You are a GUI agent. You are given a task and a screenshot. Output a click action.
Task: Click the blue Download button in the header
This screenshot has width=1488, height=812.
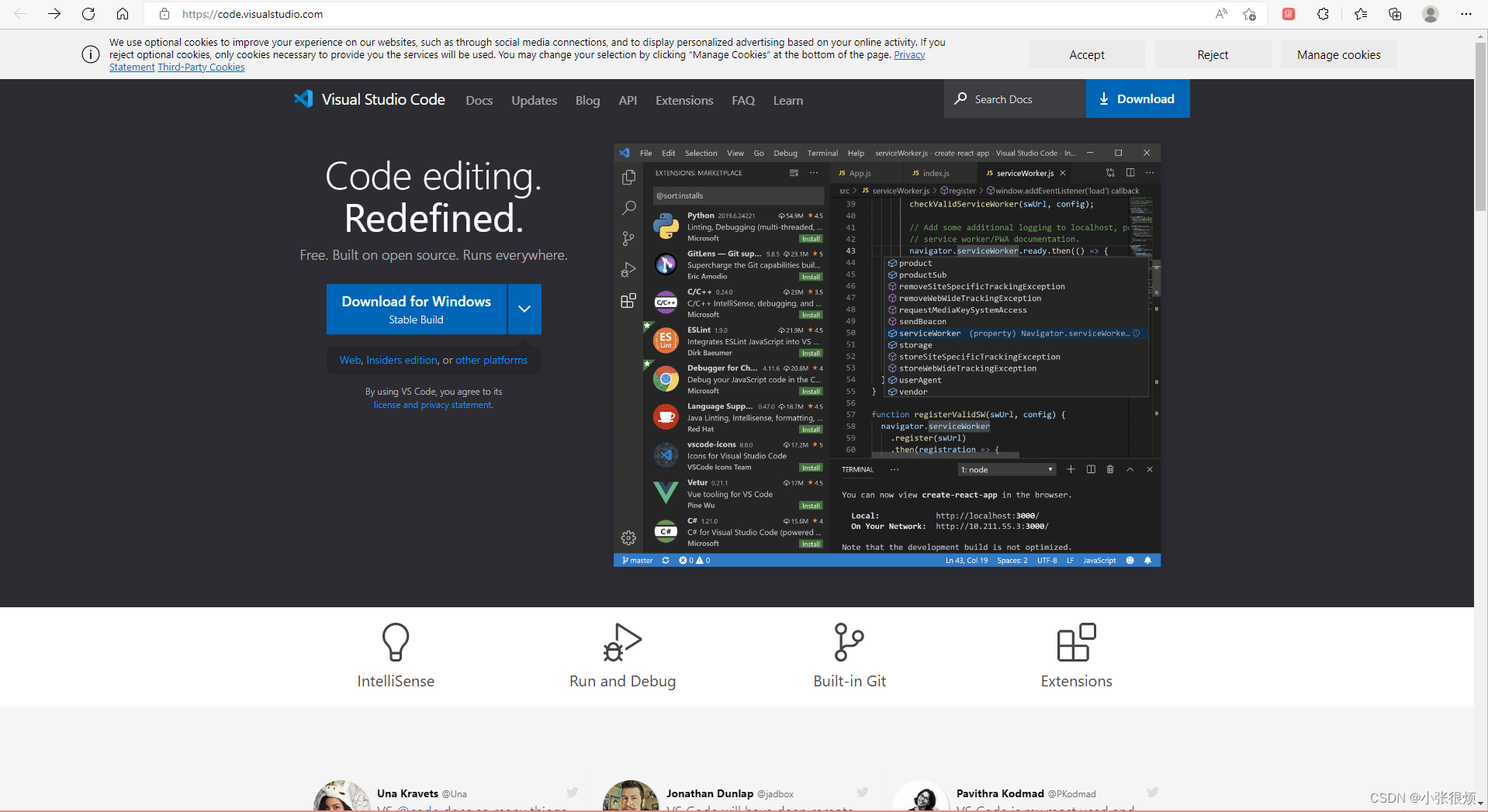click(1137, 98)
